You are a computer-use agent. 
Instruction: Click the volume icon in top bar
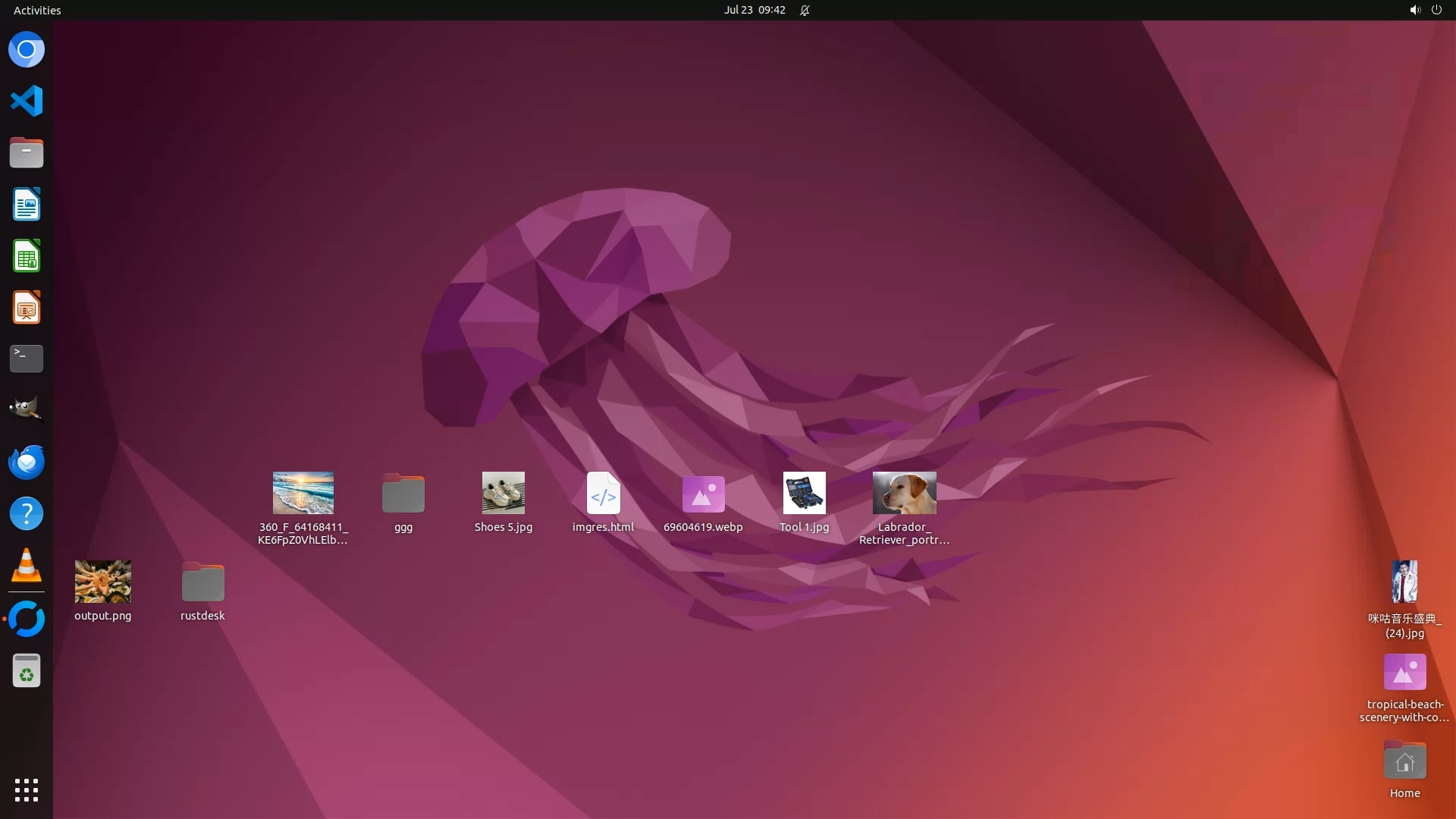(1414, 10)
